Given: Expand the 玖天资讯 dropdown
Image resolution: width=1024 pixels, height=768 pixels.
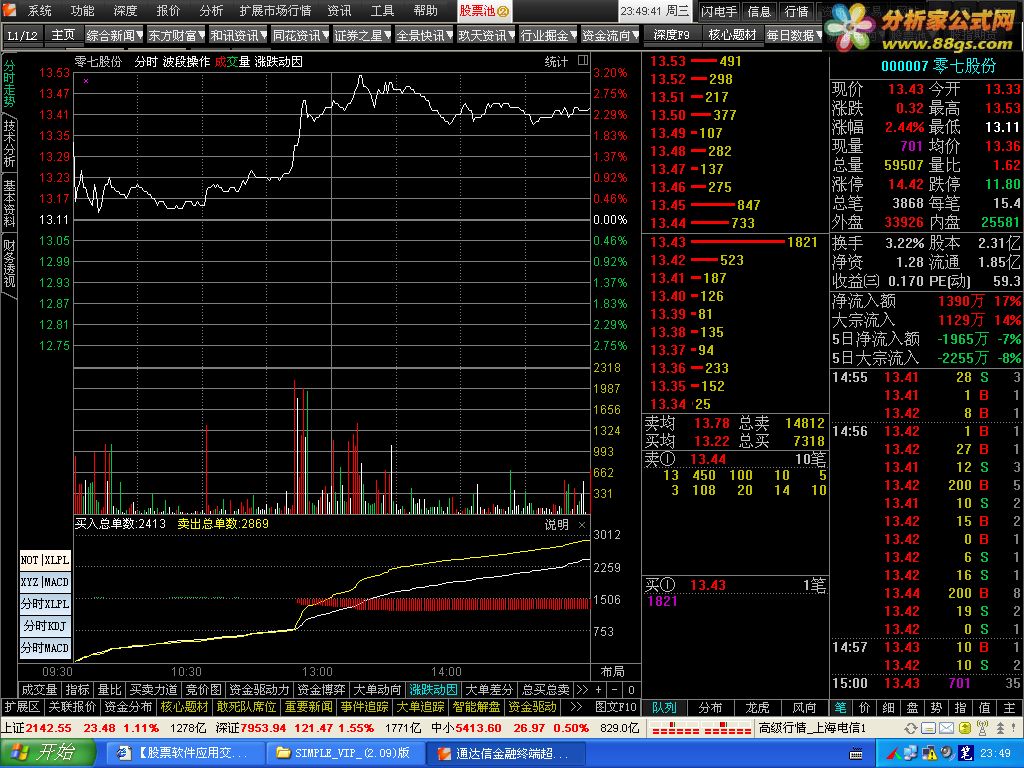Looking at the screenshot, I should click(487, 35).
